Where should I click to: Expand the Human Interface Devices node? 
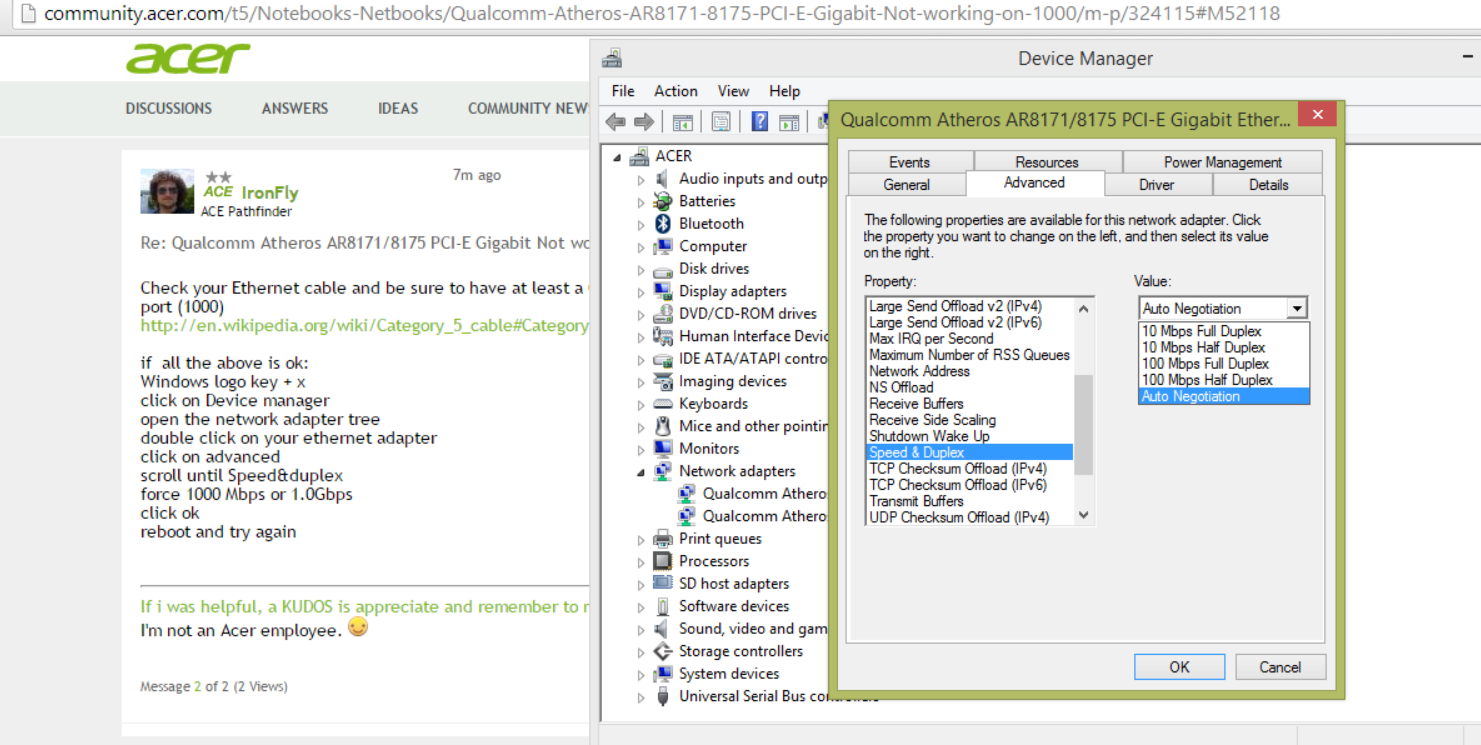point(641,337)
